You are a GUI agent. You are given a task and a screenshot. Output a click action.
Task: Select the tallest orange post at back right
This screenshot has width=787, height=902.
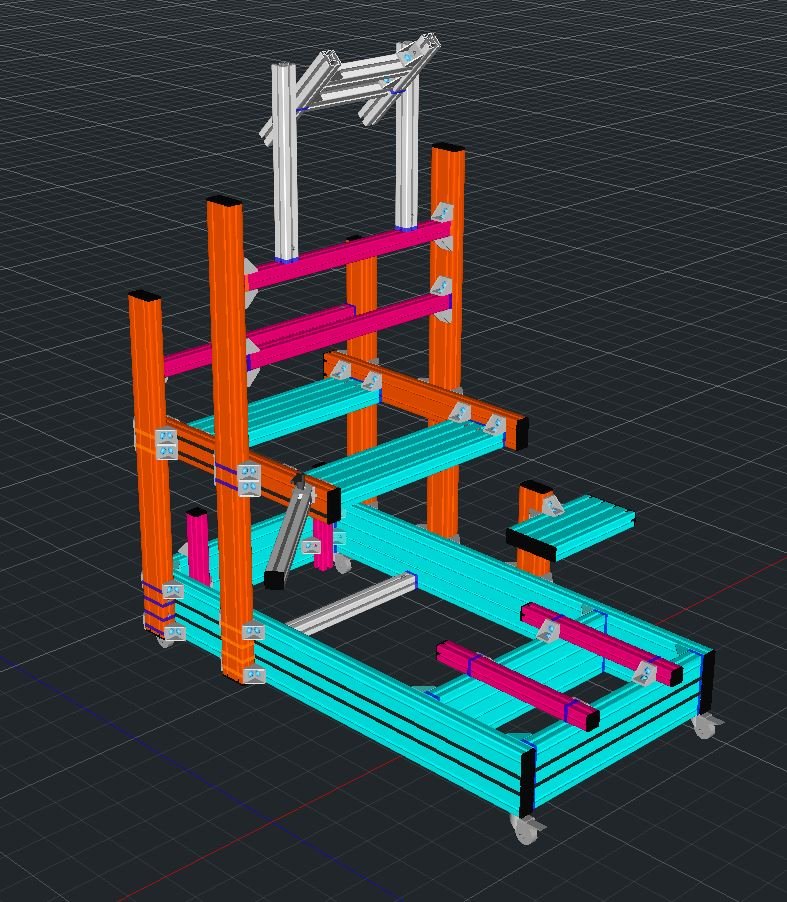(447, 330)
